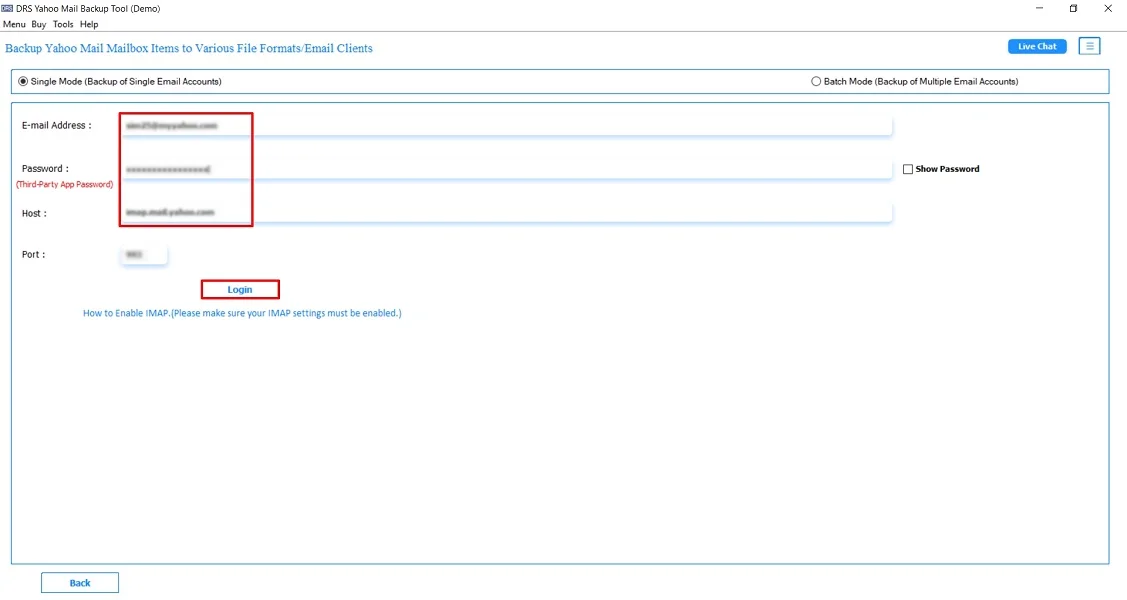Click inside the Host field
The image size is (1127, 600).
coord(400,212)
